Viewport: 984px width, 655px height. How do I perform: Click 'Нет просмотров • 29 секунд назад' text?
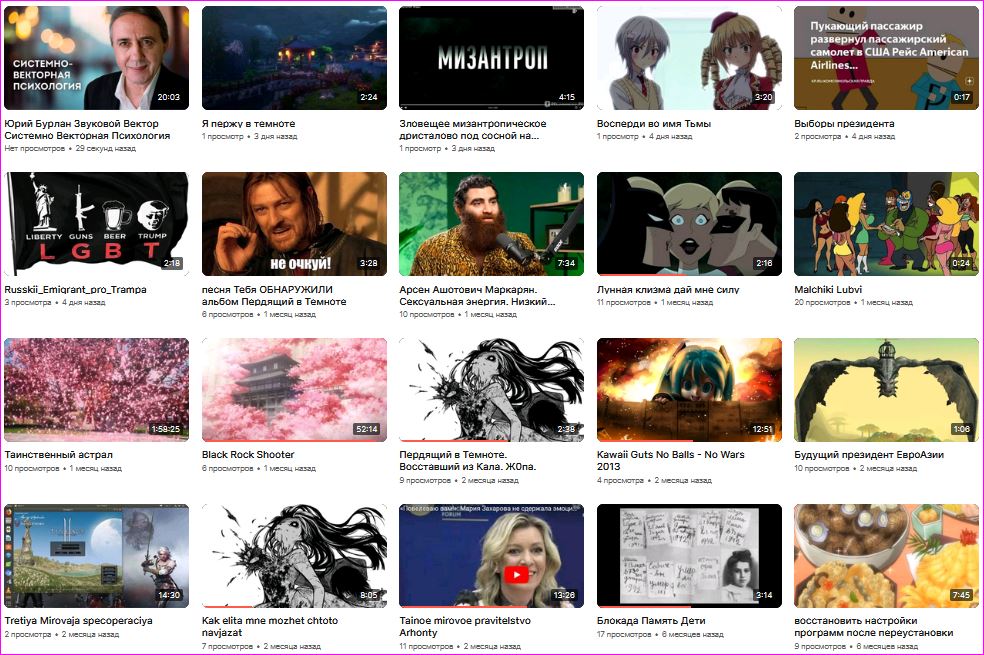click(70, 149)
